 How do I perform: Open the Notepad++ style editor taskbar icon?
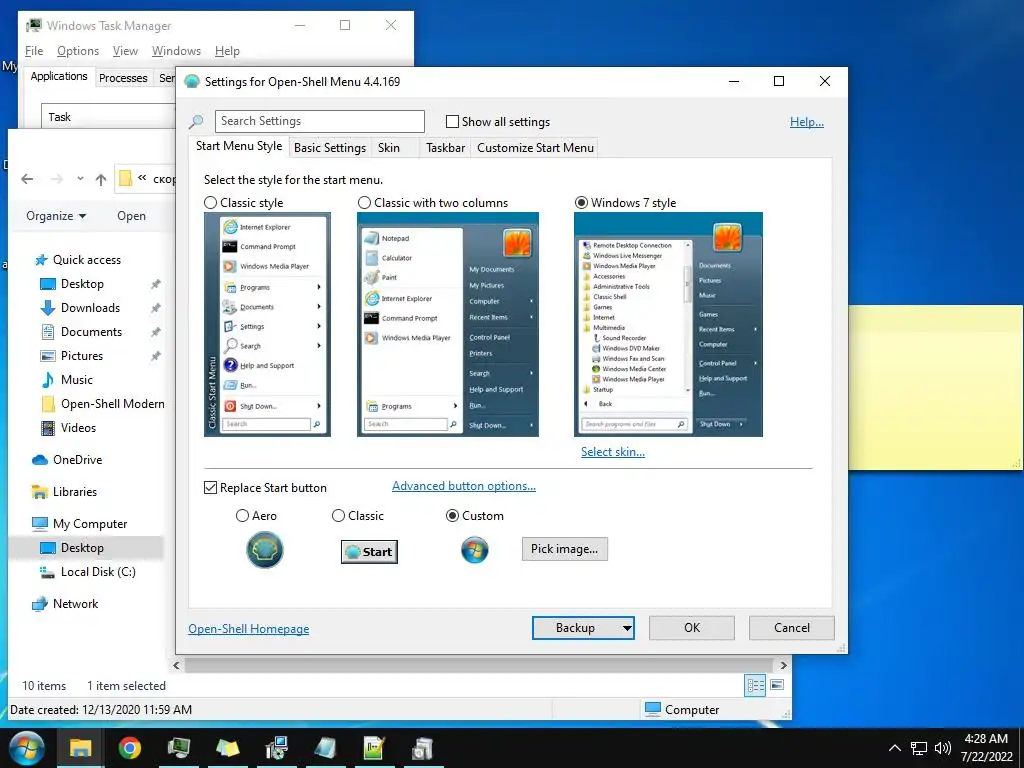click(374, 748)
